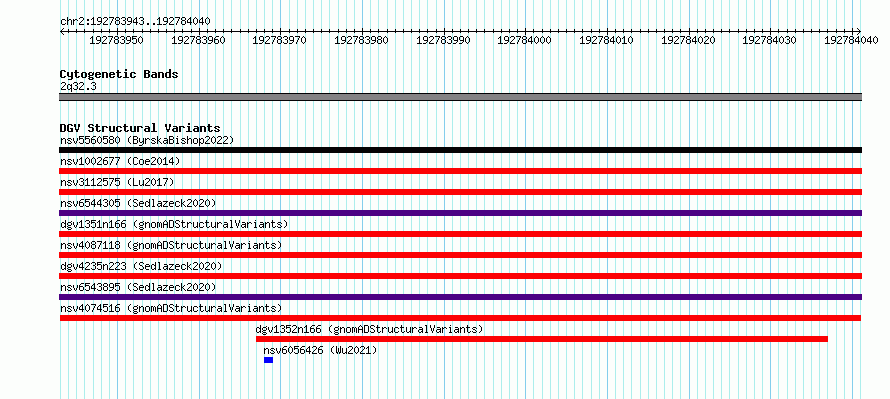Click ruler tick label 192783950

point(116,40)
